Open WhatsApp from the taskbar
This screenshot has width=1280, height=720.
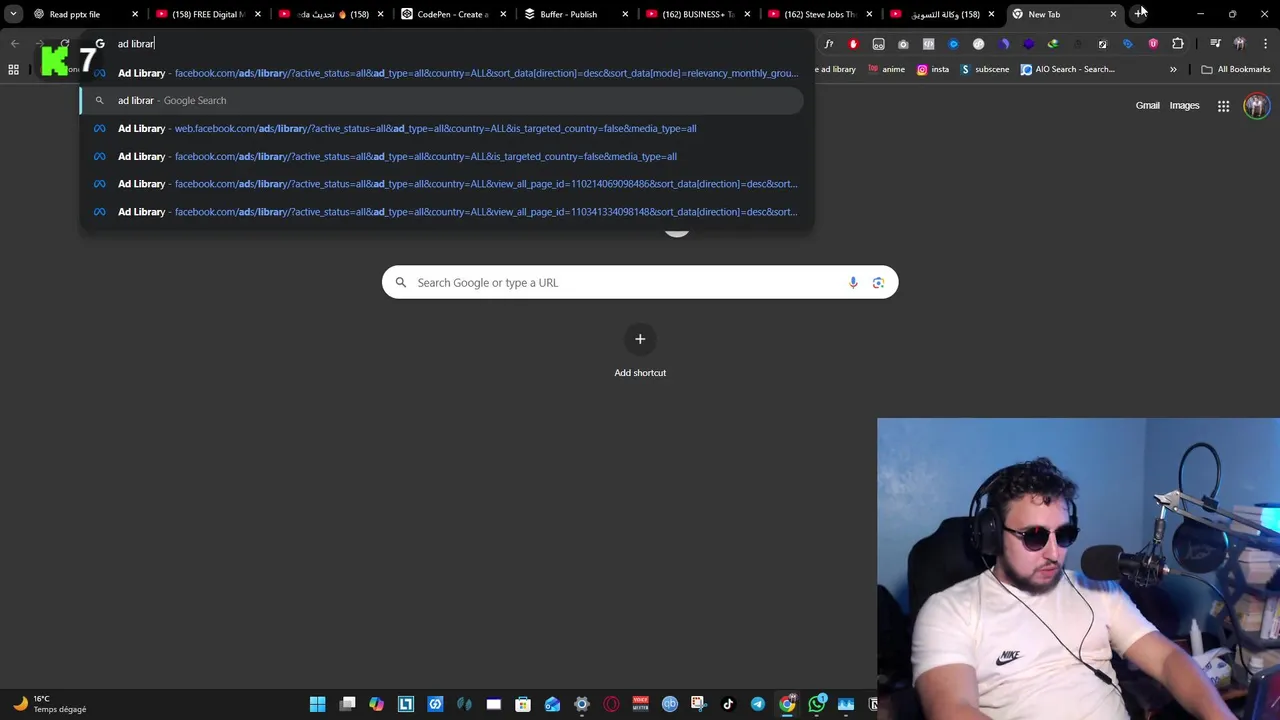817,704
